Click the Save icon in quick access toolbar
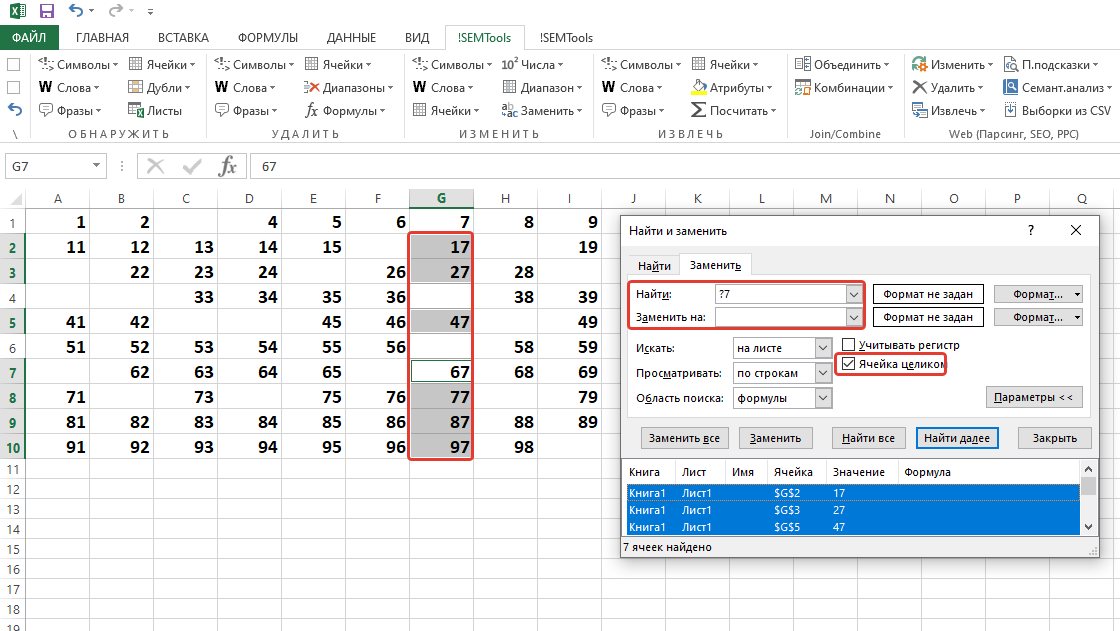Image resolution: width=1120 pixels, height=631 pixels. [x=46, y=11]
